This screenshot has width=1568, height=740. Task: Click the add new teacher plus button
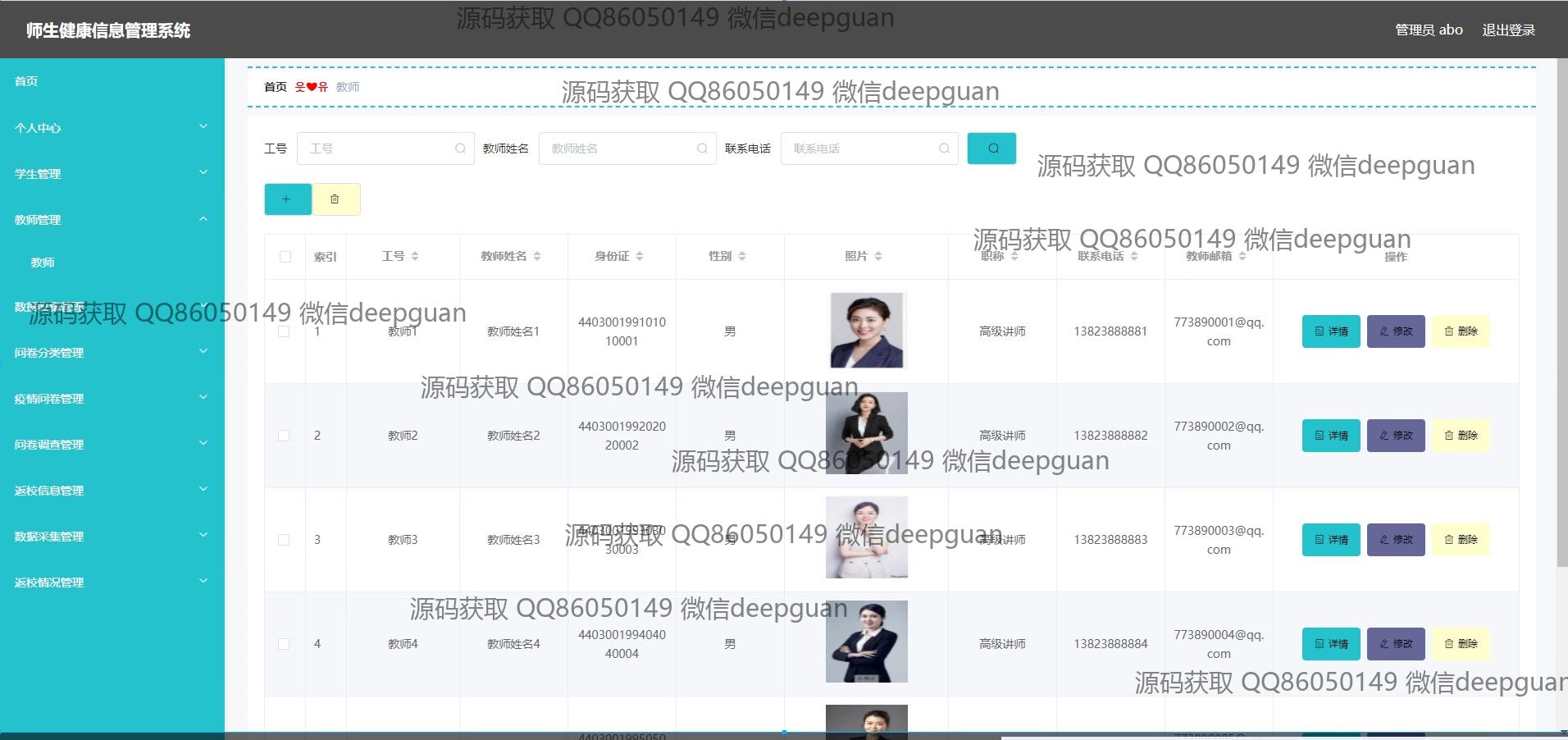[x=288, y=199]
